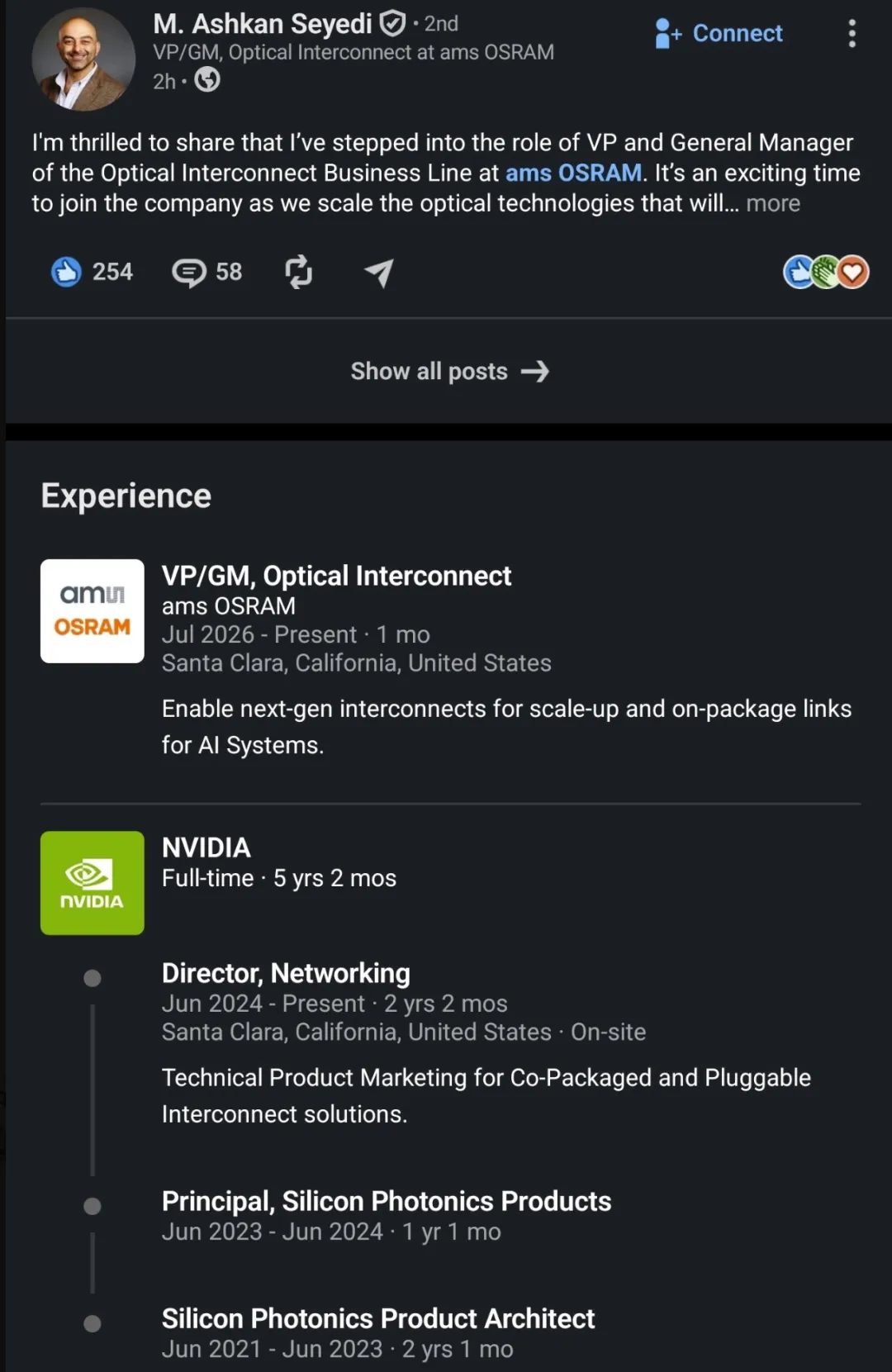Viewport: 892px width, 1372px height.
Task: Show all posts
Action: [x=449, y=371]
